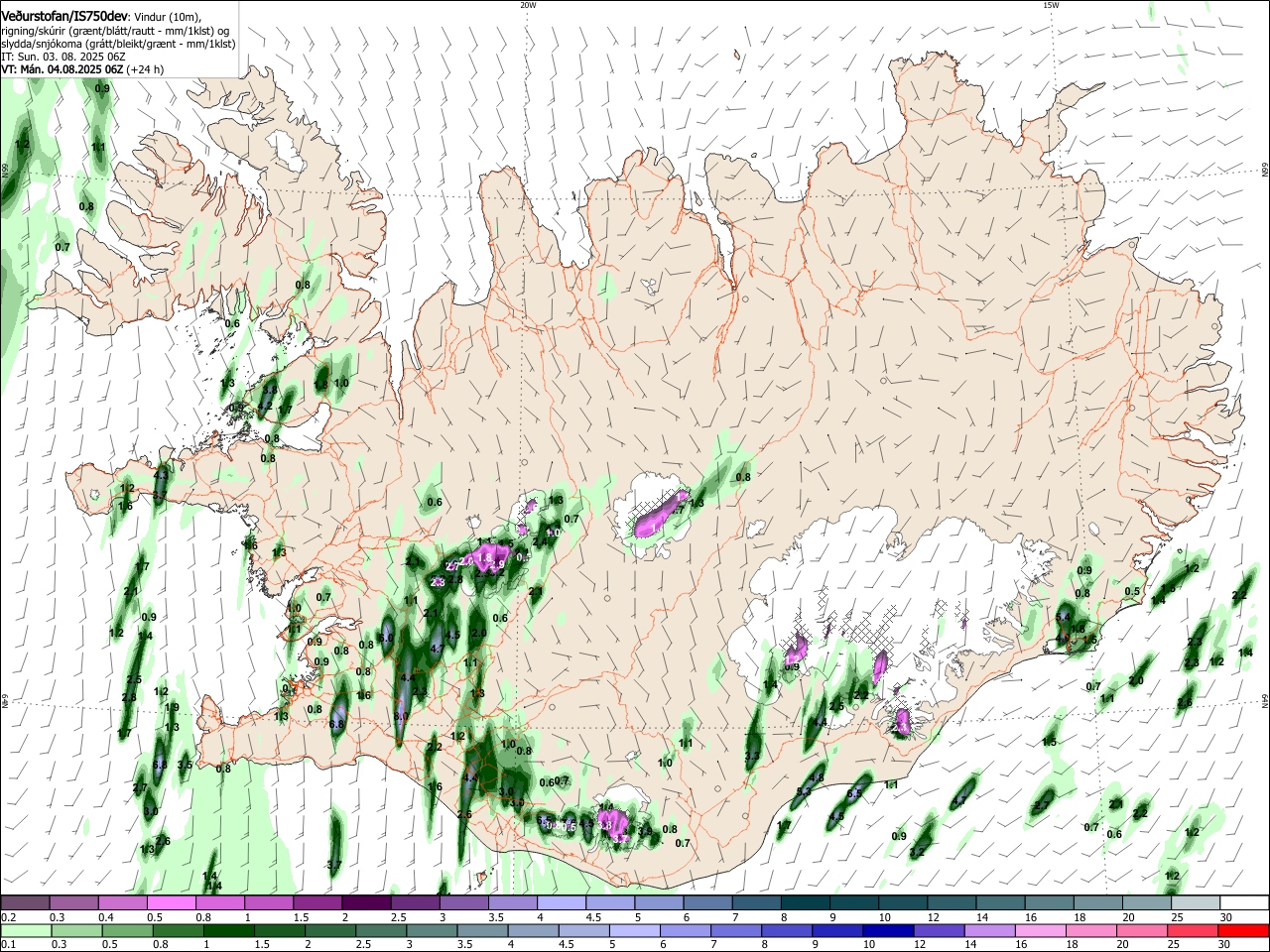Pick the red 30 swatch in rain legend
The width and height of the screenshot is (1270, 952).
pyautogui.click(x=1243, y=930)
